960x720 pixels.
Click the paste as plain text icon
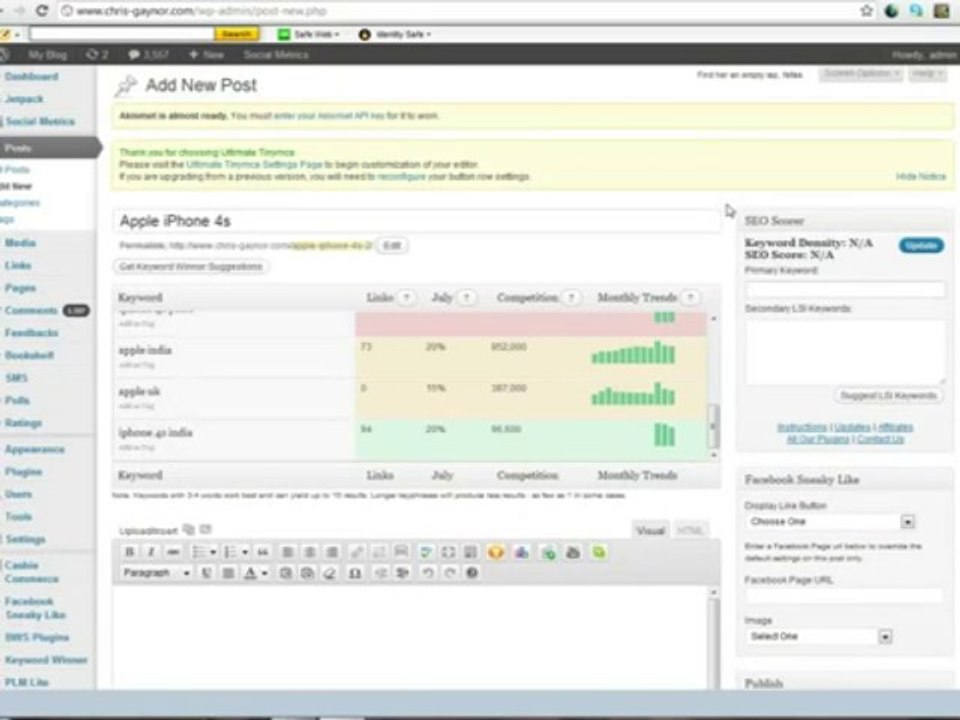tap(285, 573)
